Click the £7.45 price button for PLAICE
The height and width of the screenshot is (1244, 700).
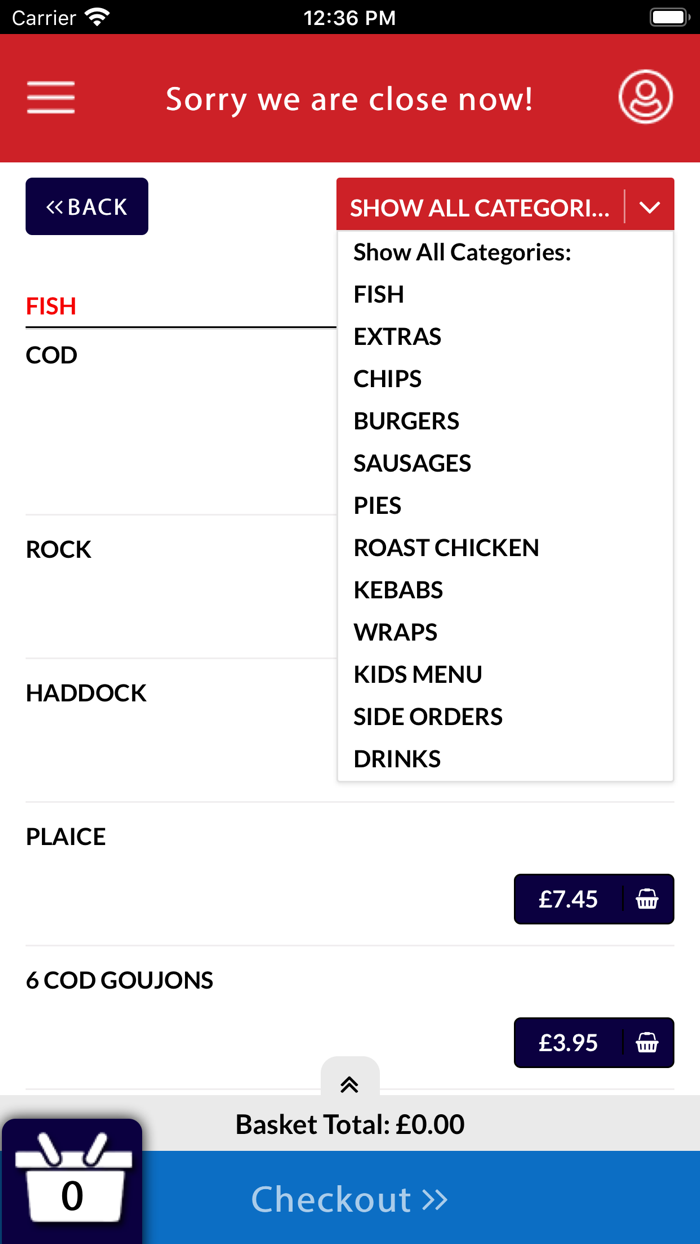[570, 898]
